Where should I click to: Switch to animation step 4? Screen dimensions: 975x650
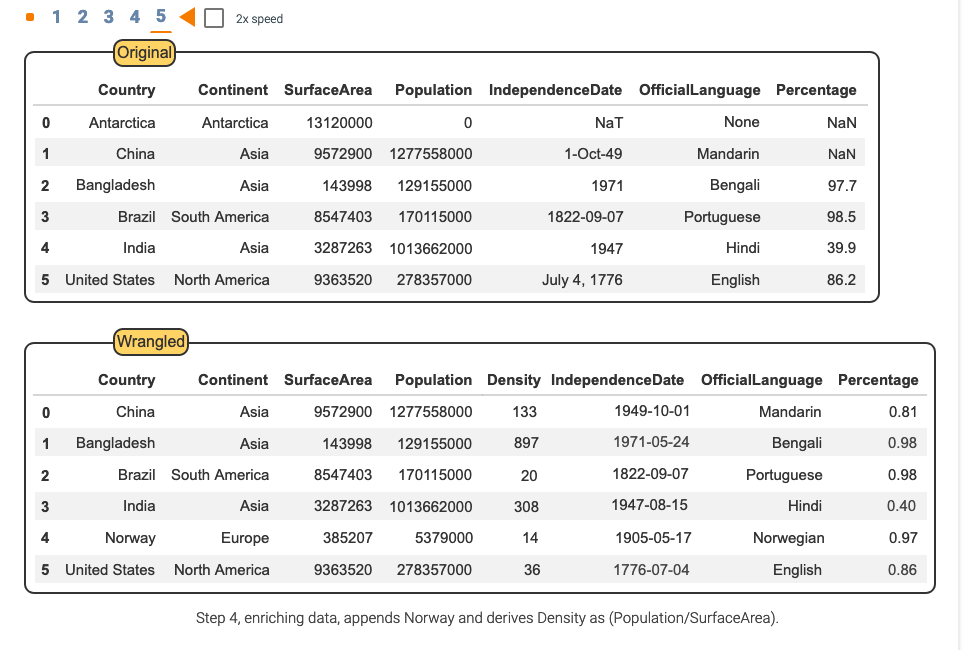click(x=134, y=17)
